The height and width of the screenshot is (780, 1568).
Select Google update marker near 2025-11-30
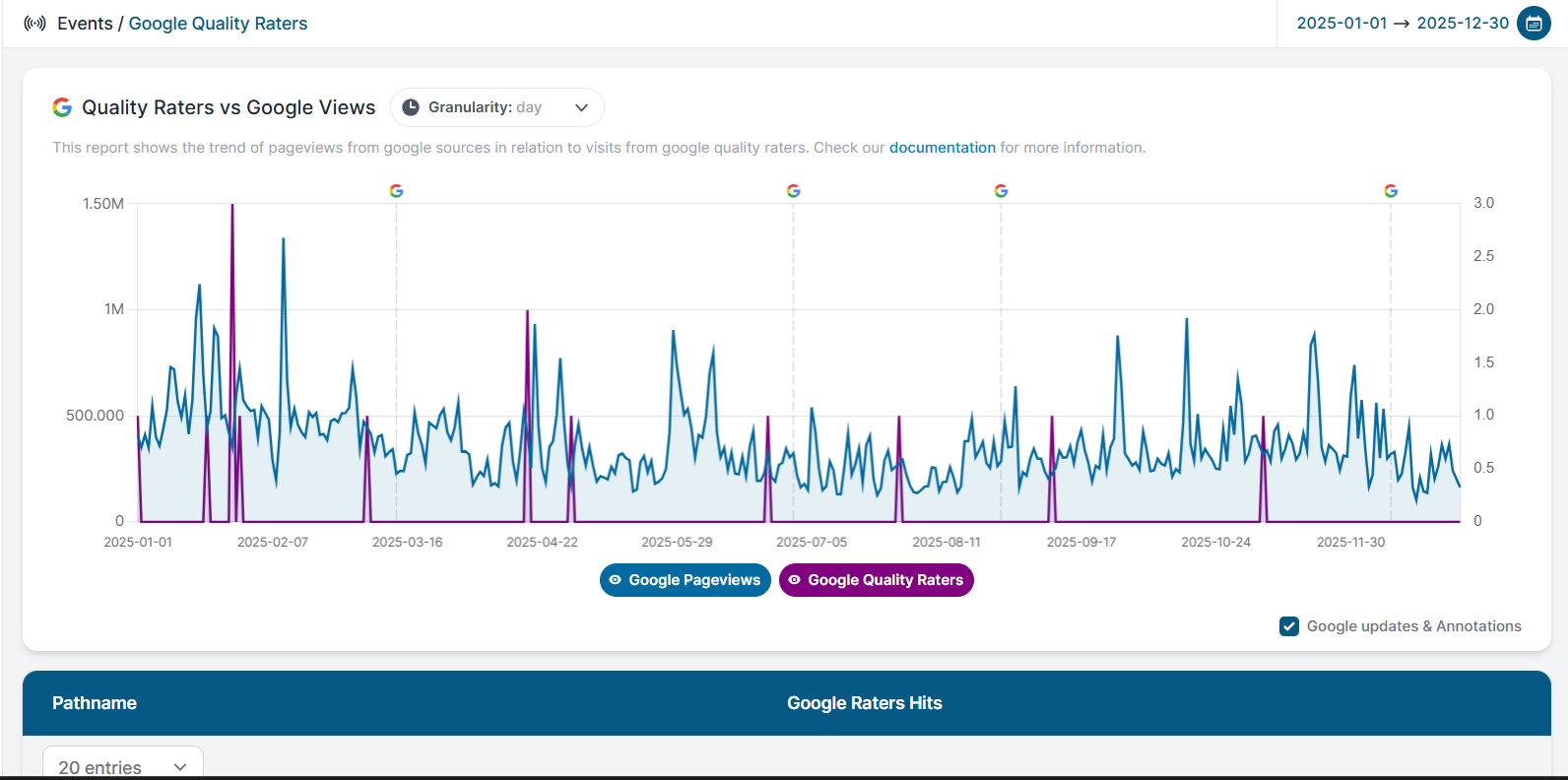(x=1391, y=191)
